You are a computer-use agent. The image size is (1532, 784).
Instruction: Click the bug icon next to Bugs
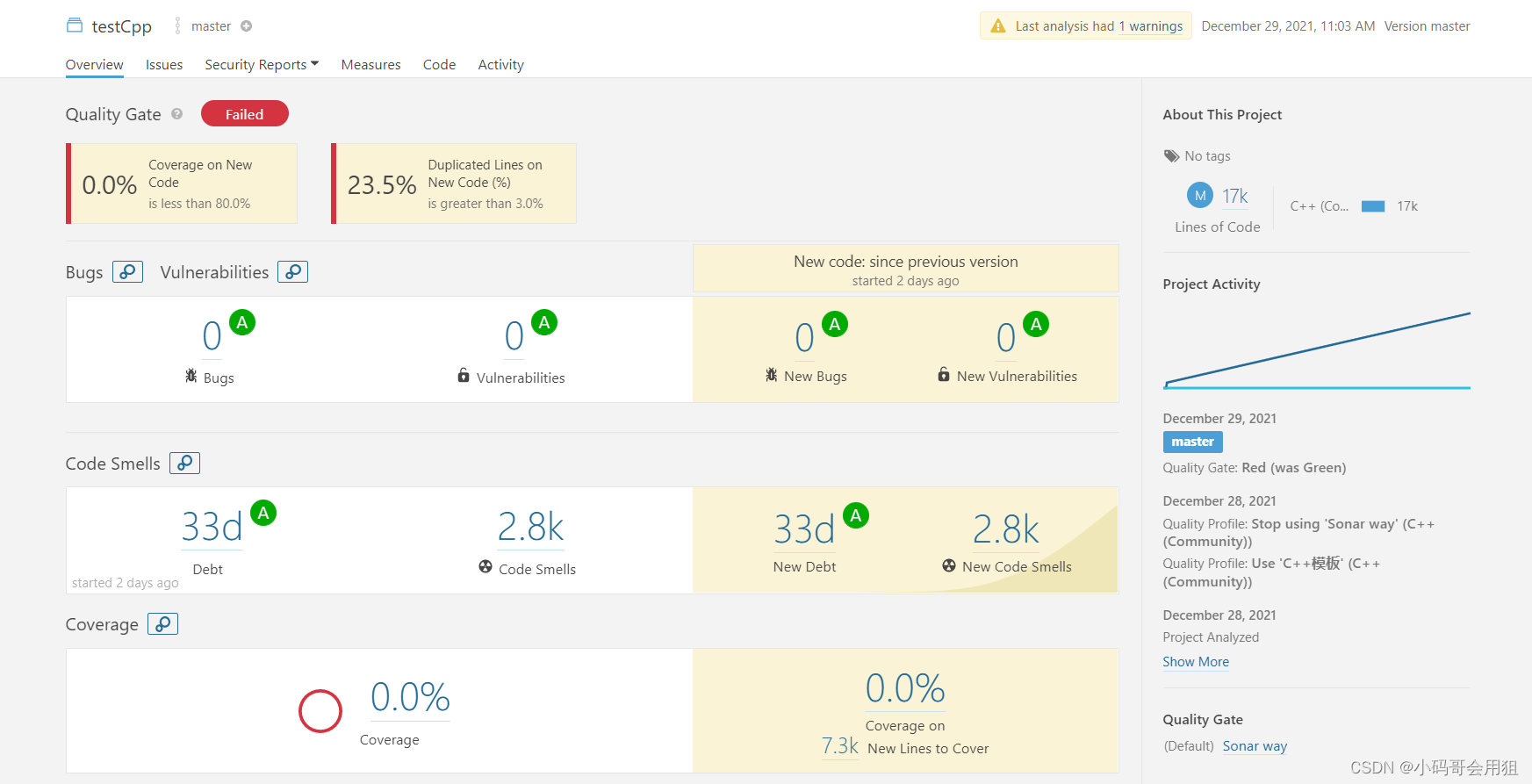pos(191,376)
